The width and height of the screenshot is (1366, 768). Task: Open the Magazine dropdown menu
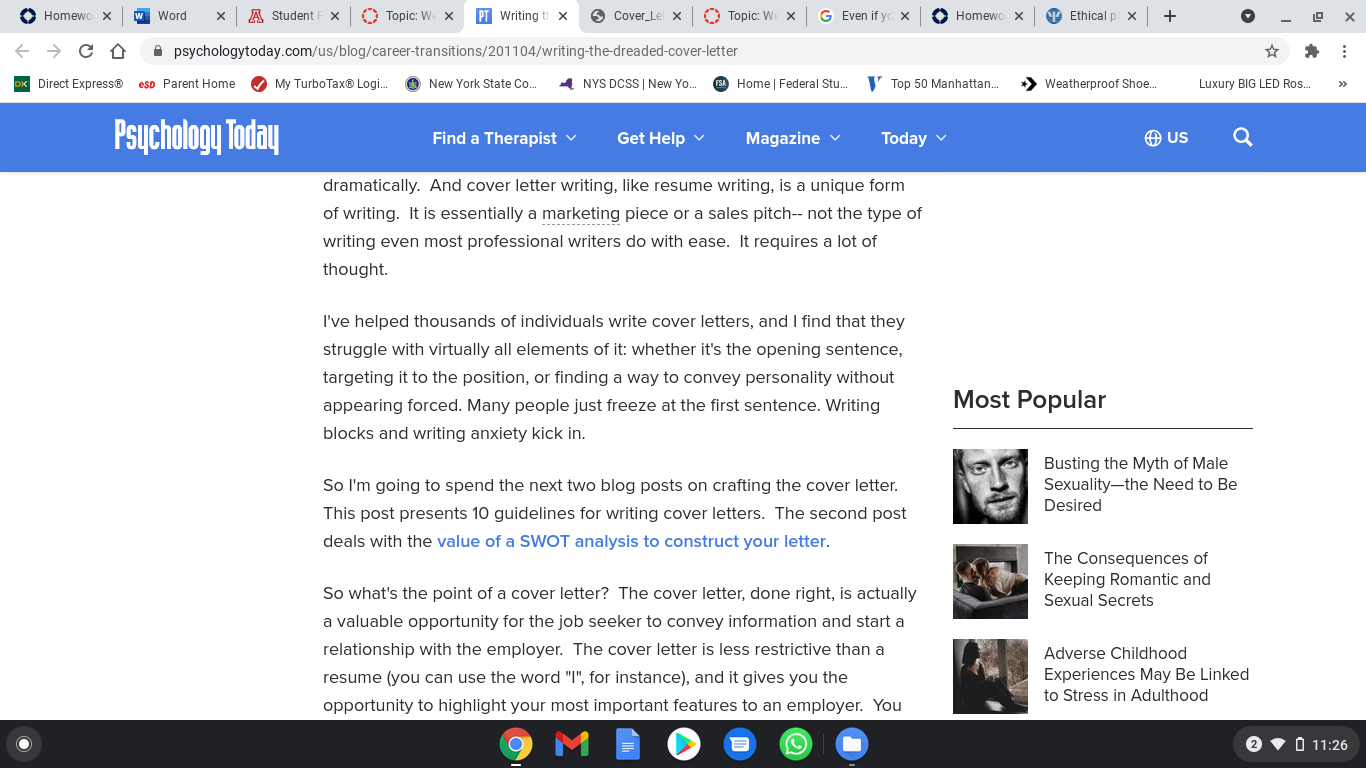click(793, 138)
